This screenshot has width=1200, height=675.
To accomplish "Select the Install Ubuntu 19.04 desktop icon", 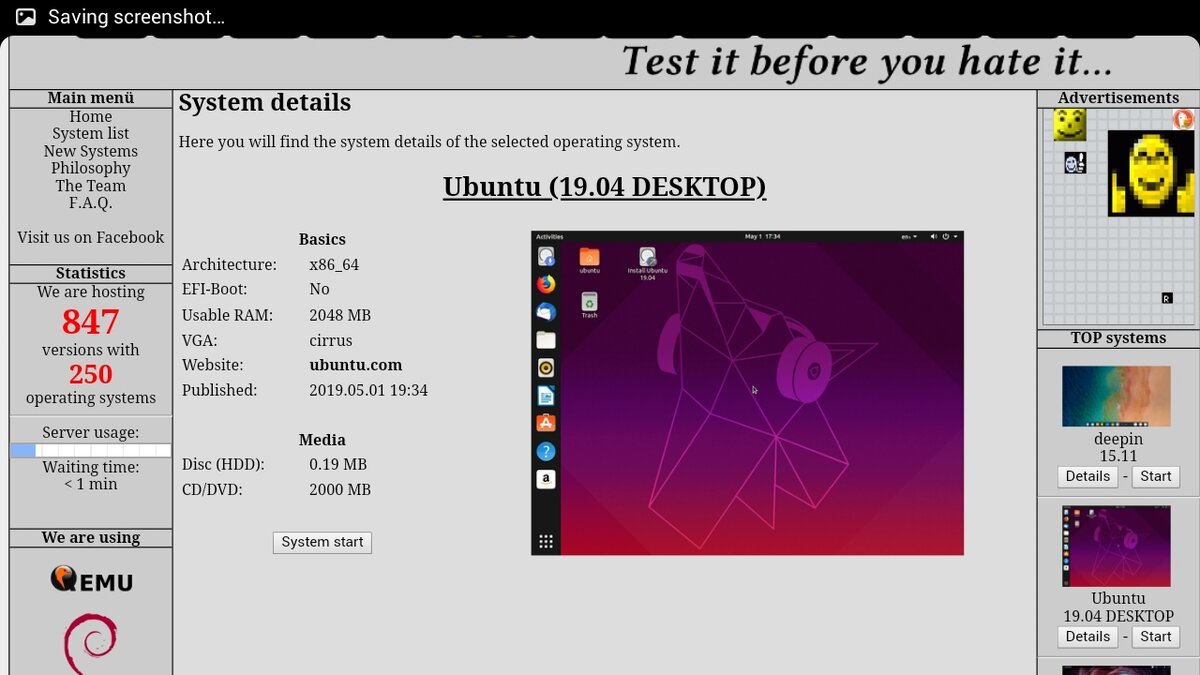I will (648, 264).
